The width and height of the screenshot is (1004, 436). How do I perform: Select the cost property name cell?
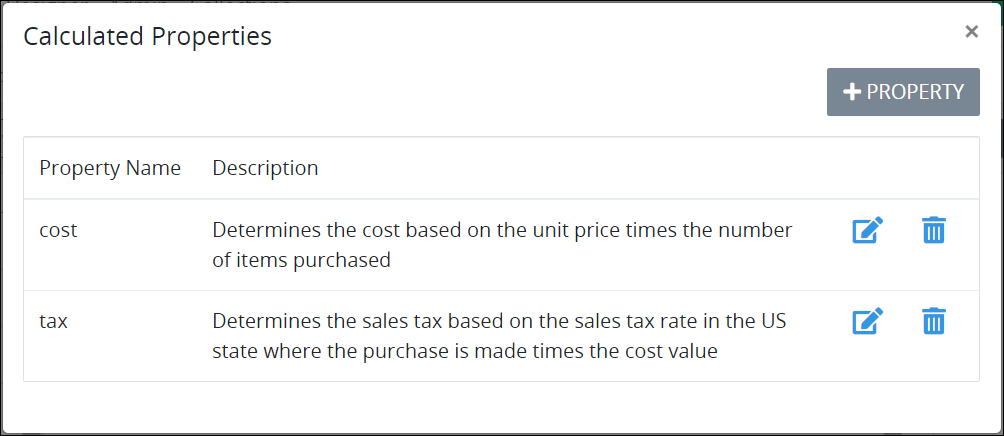58,230
